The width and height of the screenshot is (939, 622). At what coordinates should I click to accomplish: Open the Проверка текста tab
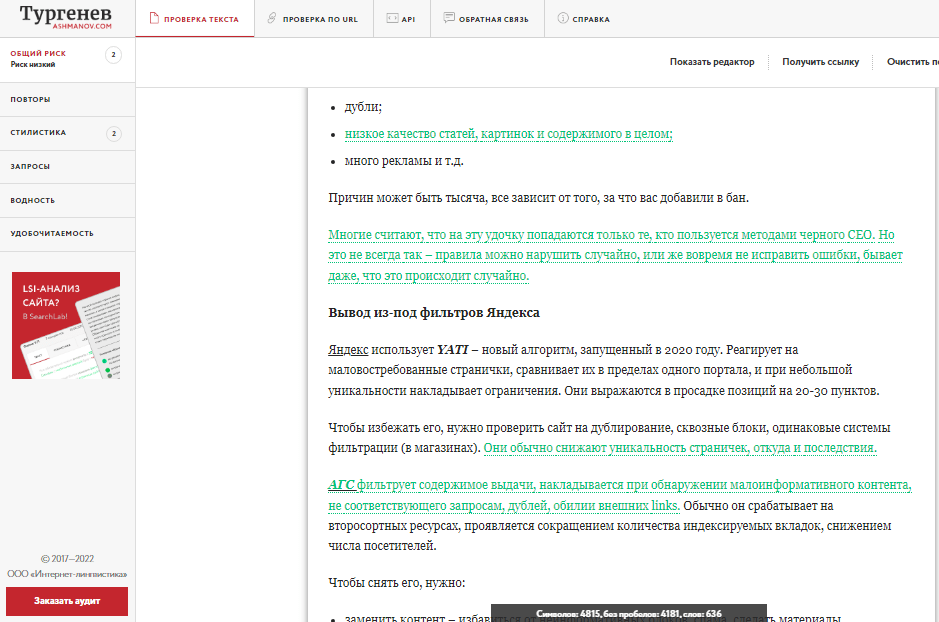pyautogui.click(x=195, y=19)
